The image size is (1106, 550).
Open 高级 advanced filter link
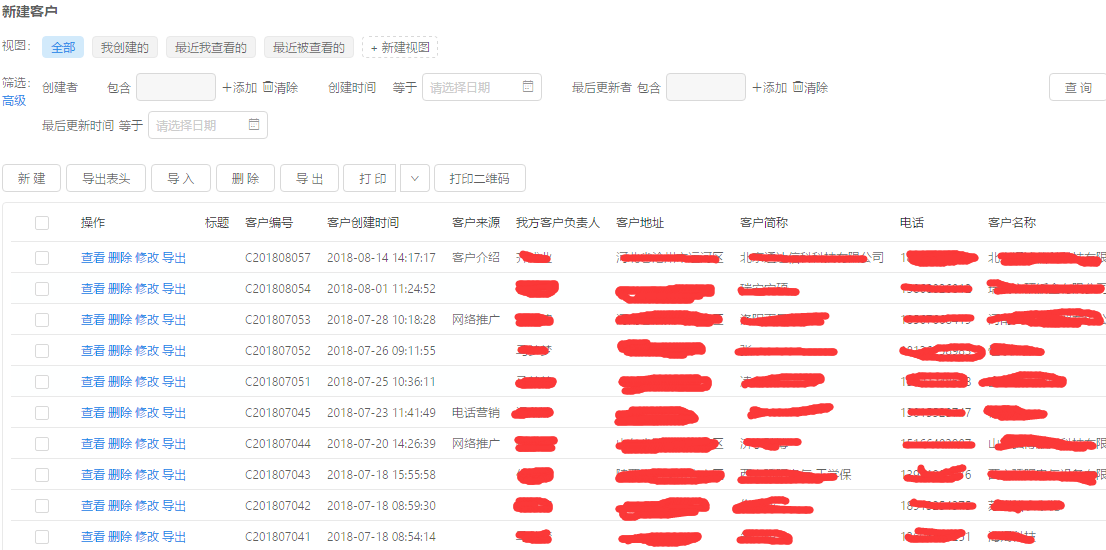pyautogui.click(x=14, y=101)
